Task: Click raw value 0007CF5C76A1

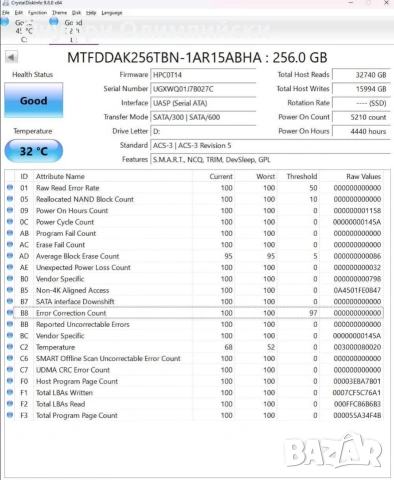Action: (x=357, y=393)
